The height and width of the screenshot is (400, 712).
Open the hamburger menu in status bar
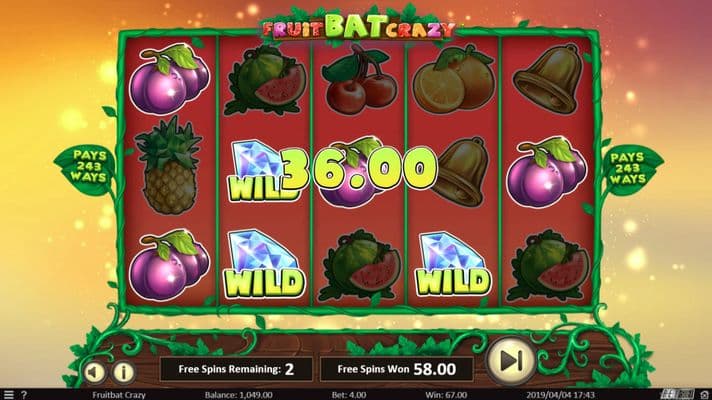9,395
